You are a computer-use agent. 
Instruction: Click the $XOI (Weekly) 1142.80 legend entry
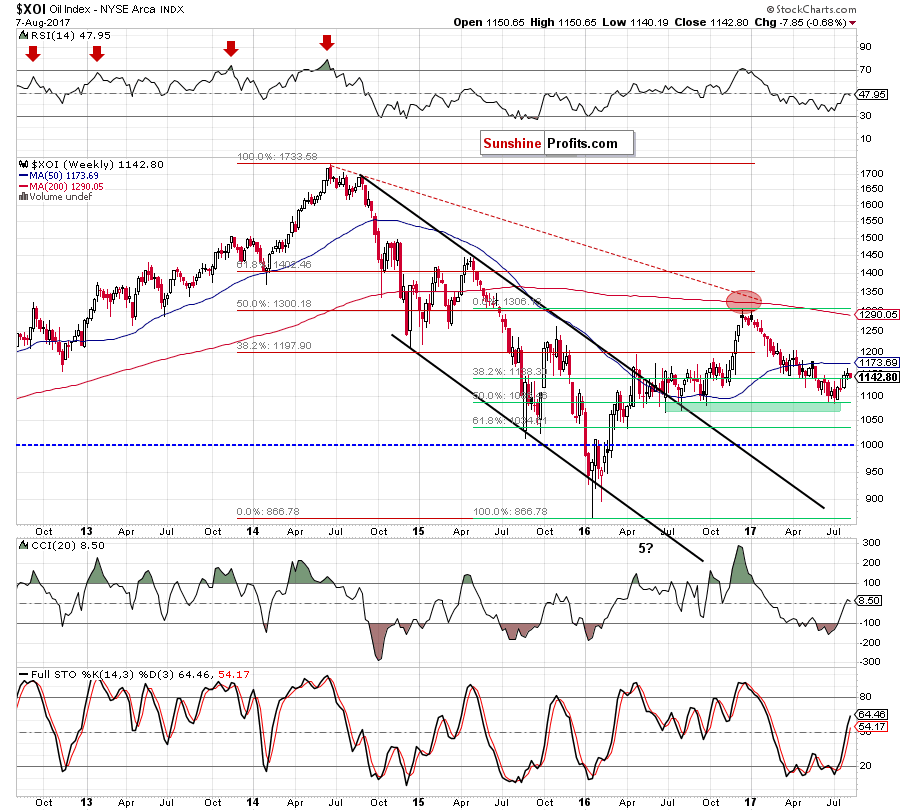pos(97,165)
